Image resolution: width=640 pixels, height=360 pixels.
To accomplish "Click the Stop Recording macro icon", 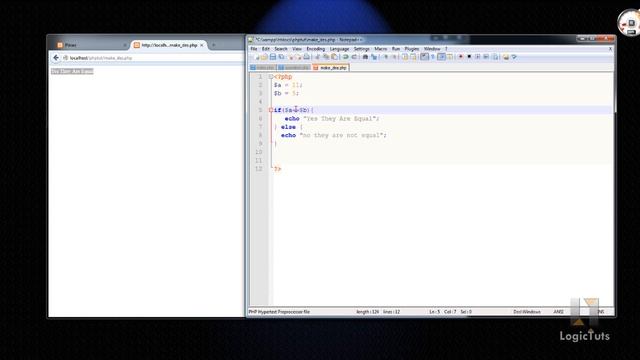I will 469,57.
